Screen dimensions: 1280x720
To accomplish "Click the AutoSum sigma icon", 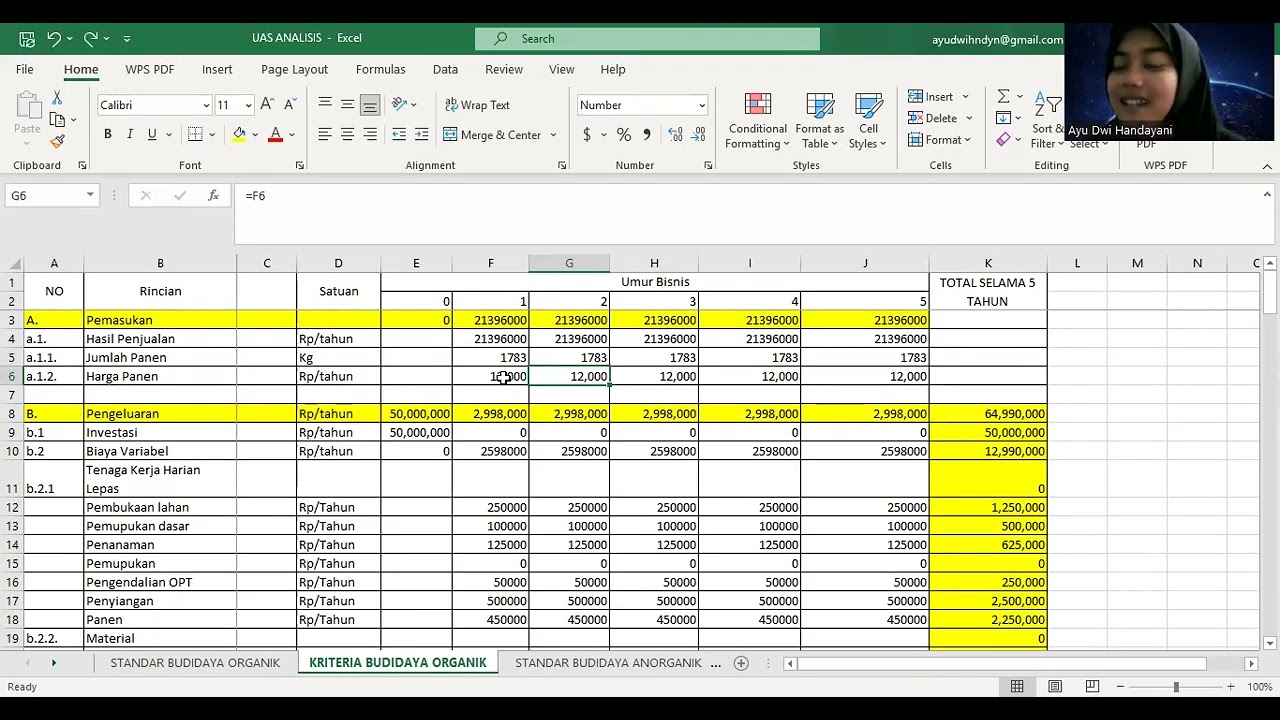I will pos(1003,96).
